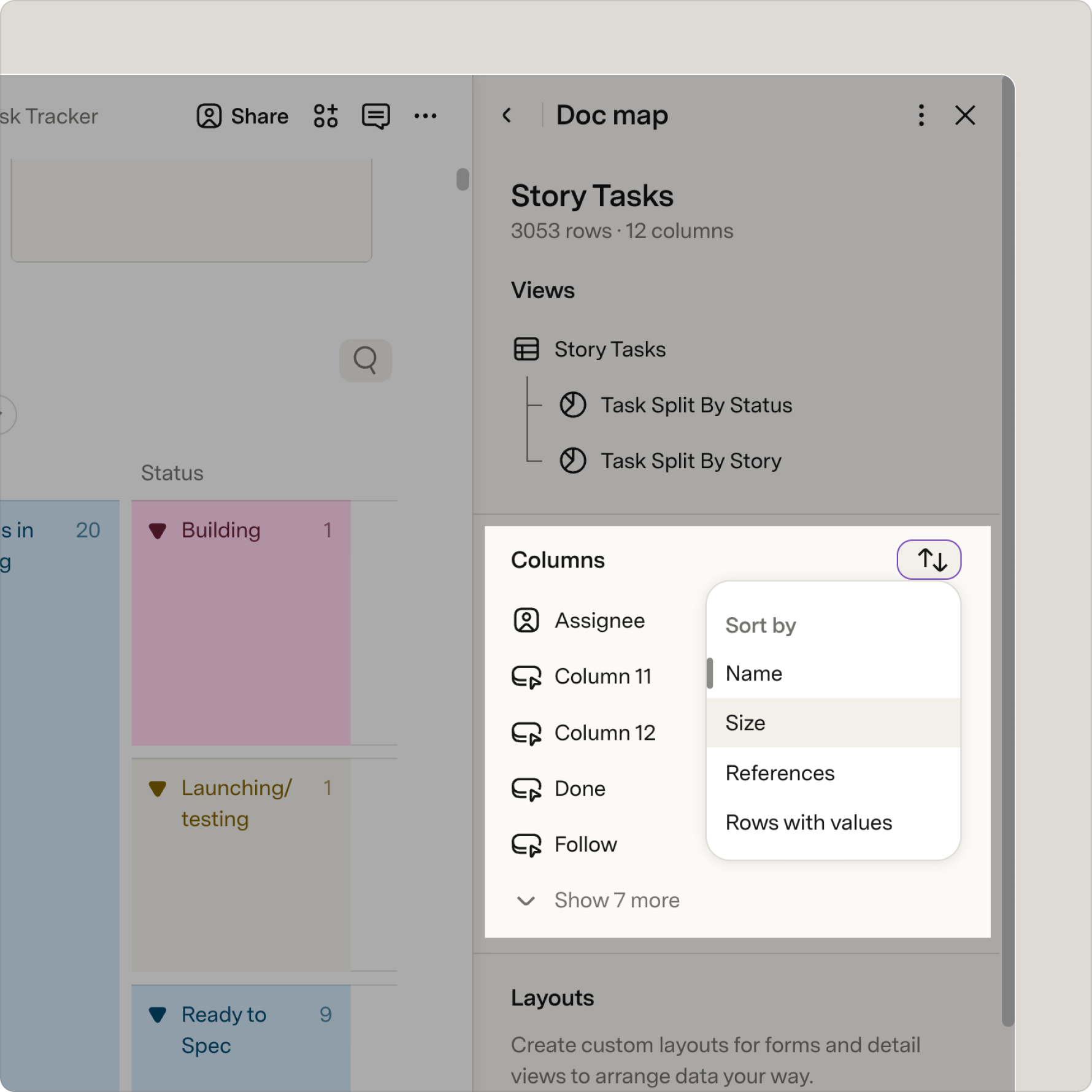Click the Share button label

pyautogui.click(x=260, y=116)
